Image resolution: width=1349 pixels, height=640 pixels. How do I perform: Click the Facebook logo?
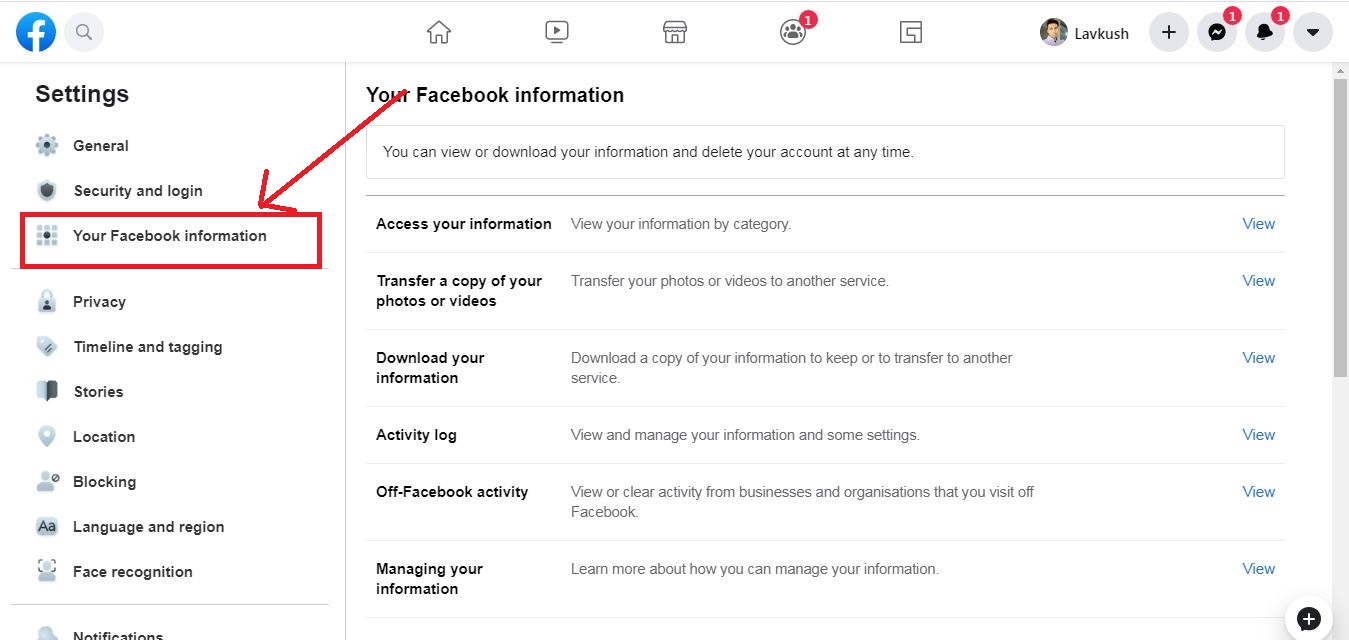point(36,32)
